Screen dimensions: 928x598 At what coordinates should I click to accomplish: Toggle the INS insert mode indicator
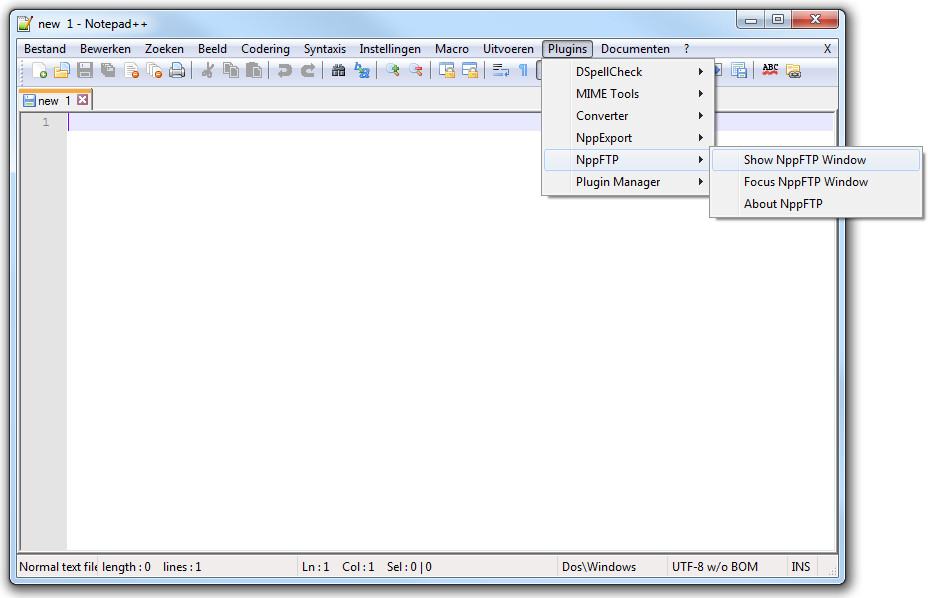point(801,567)
